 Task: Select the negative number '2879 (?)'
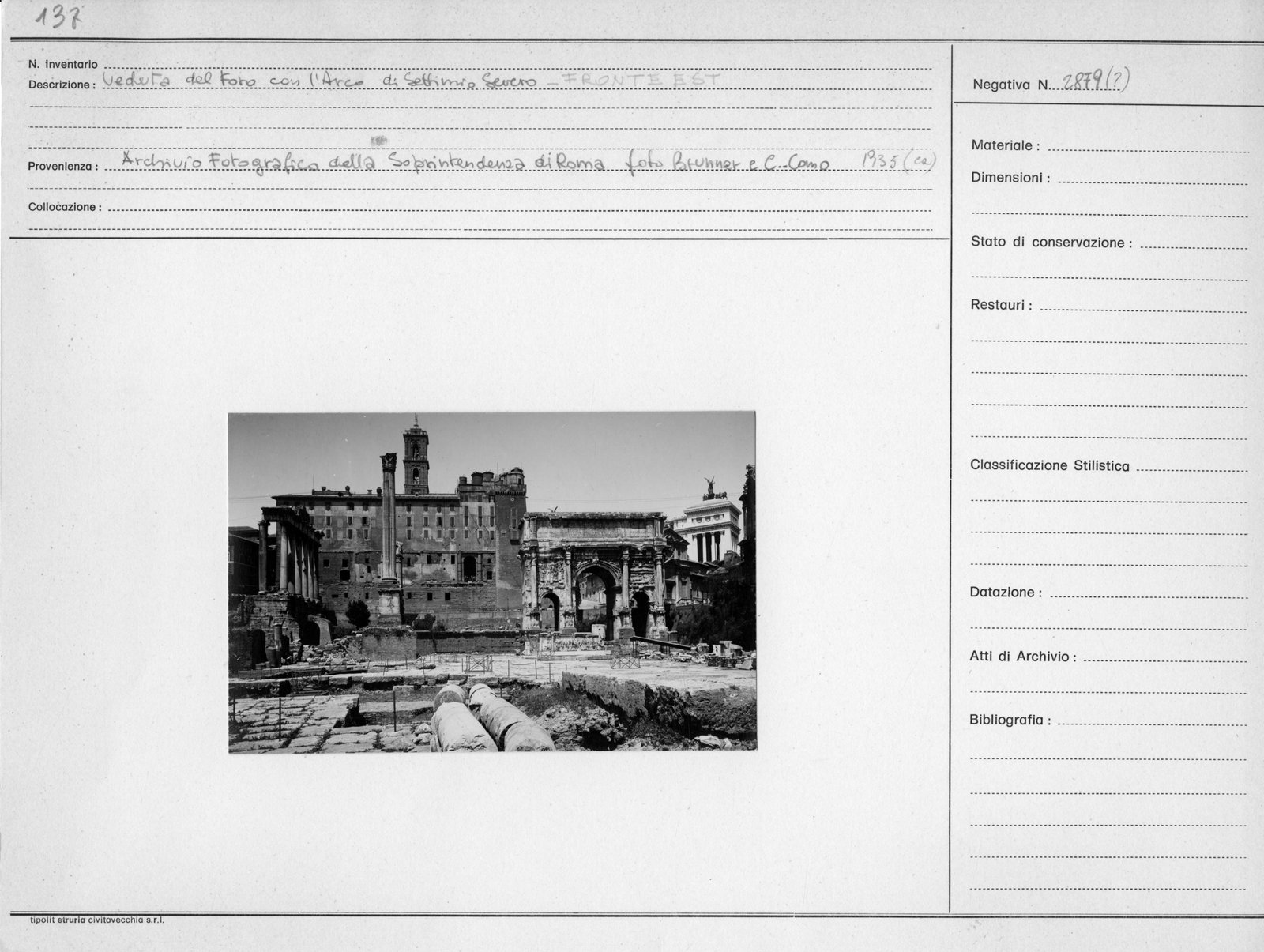[x=1095, y=80]
